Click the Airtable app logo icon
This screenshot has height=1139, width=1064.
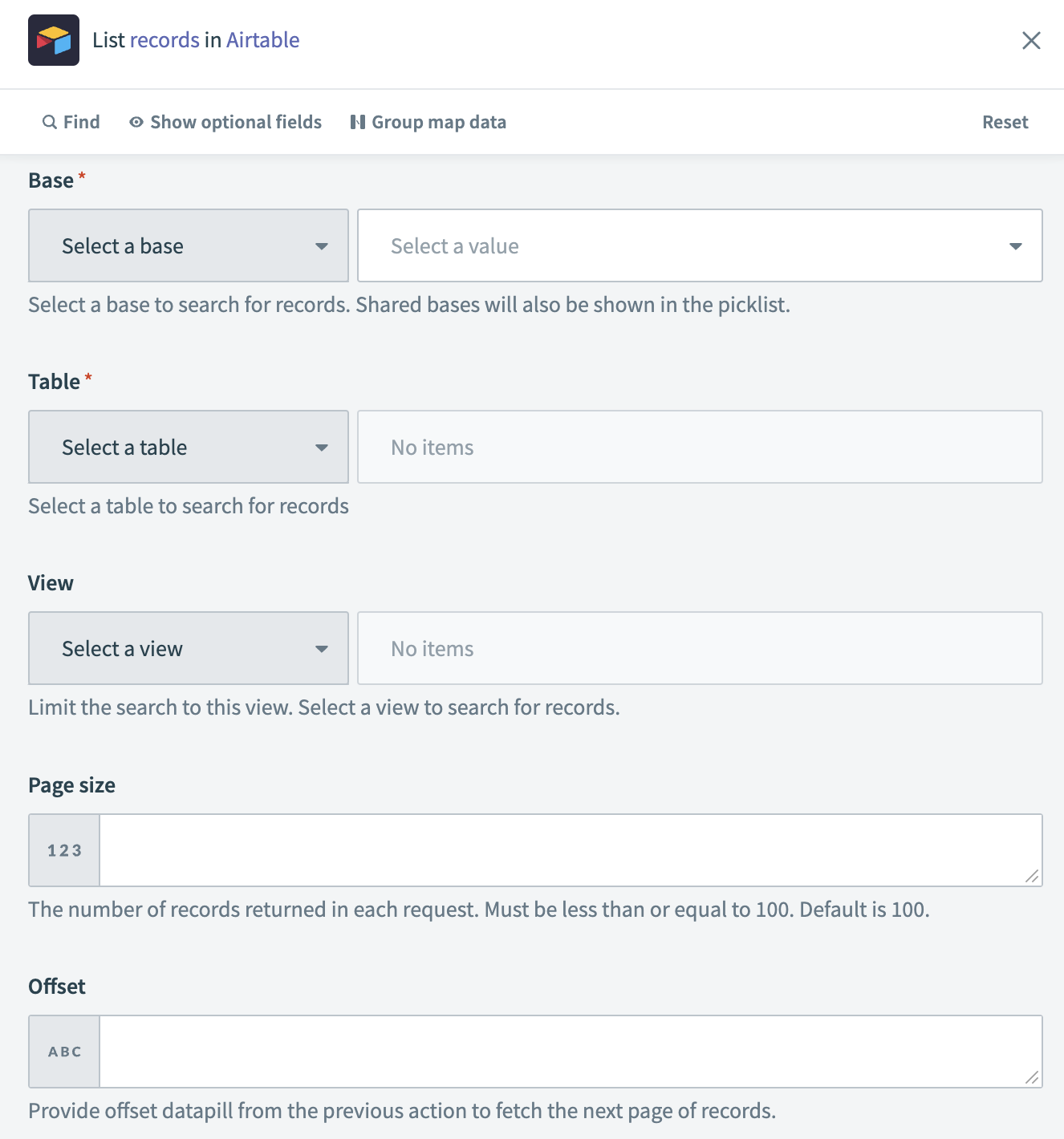tap(54, 40)
